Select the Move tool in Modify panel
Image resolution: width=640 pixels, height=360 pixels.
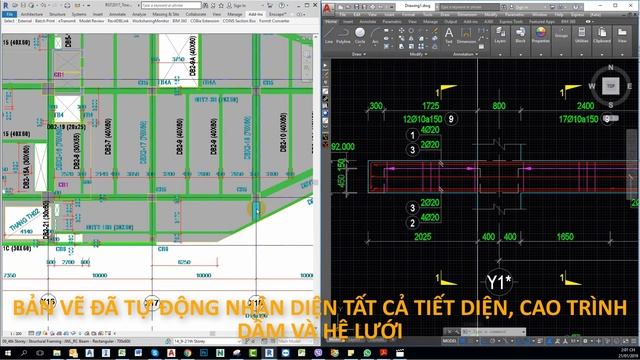tap(402, 31)
